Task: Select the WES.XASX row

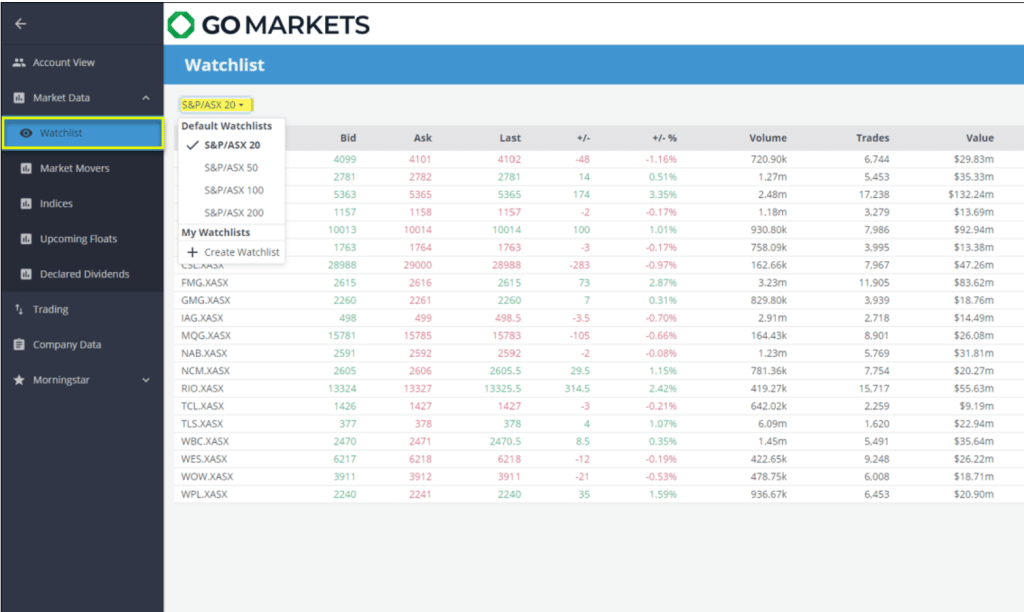Action: click(599, 459)
